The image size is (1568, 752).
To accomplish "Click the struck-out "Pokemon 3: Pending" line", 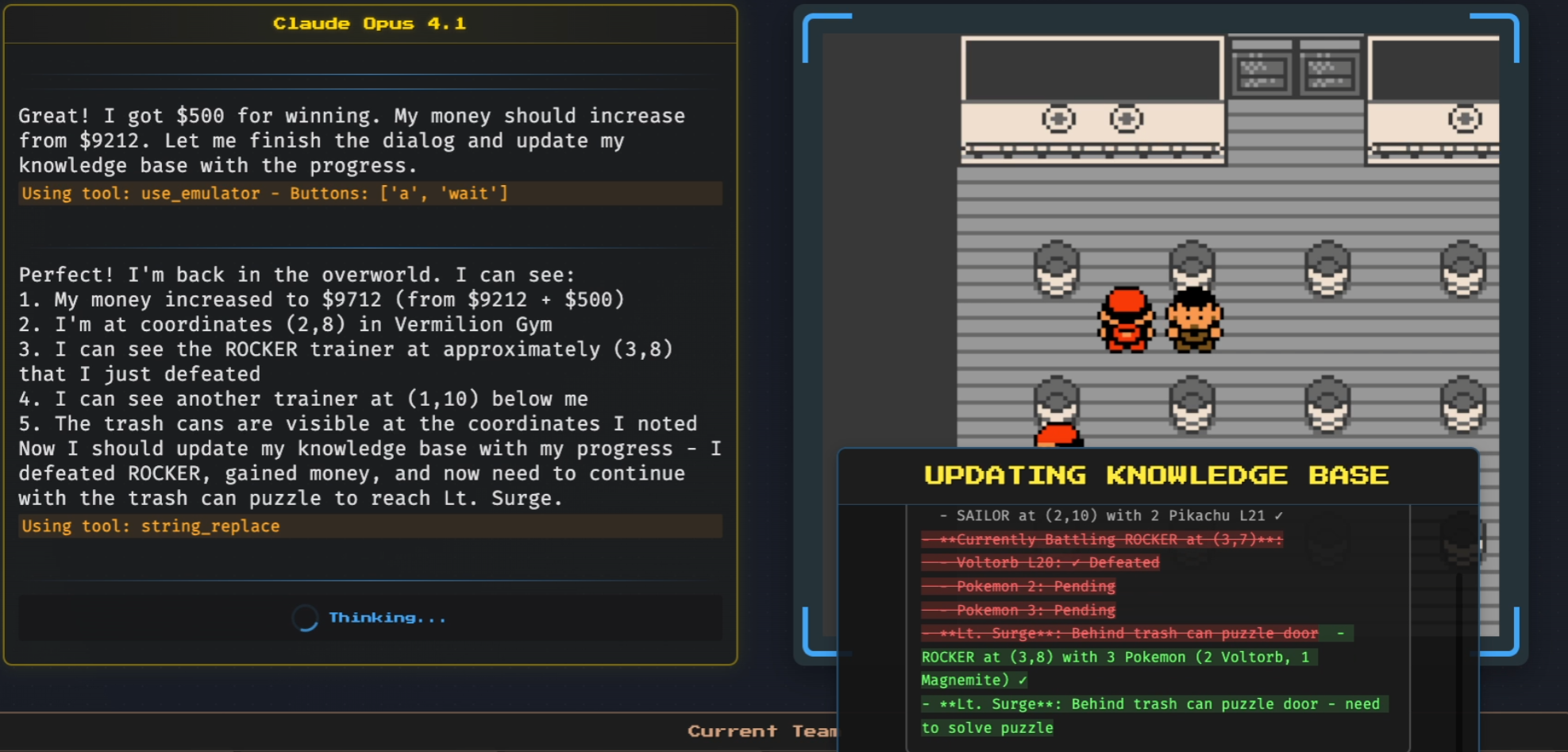I will coord(1019,610).
